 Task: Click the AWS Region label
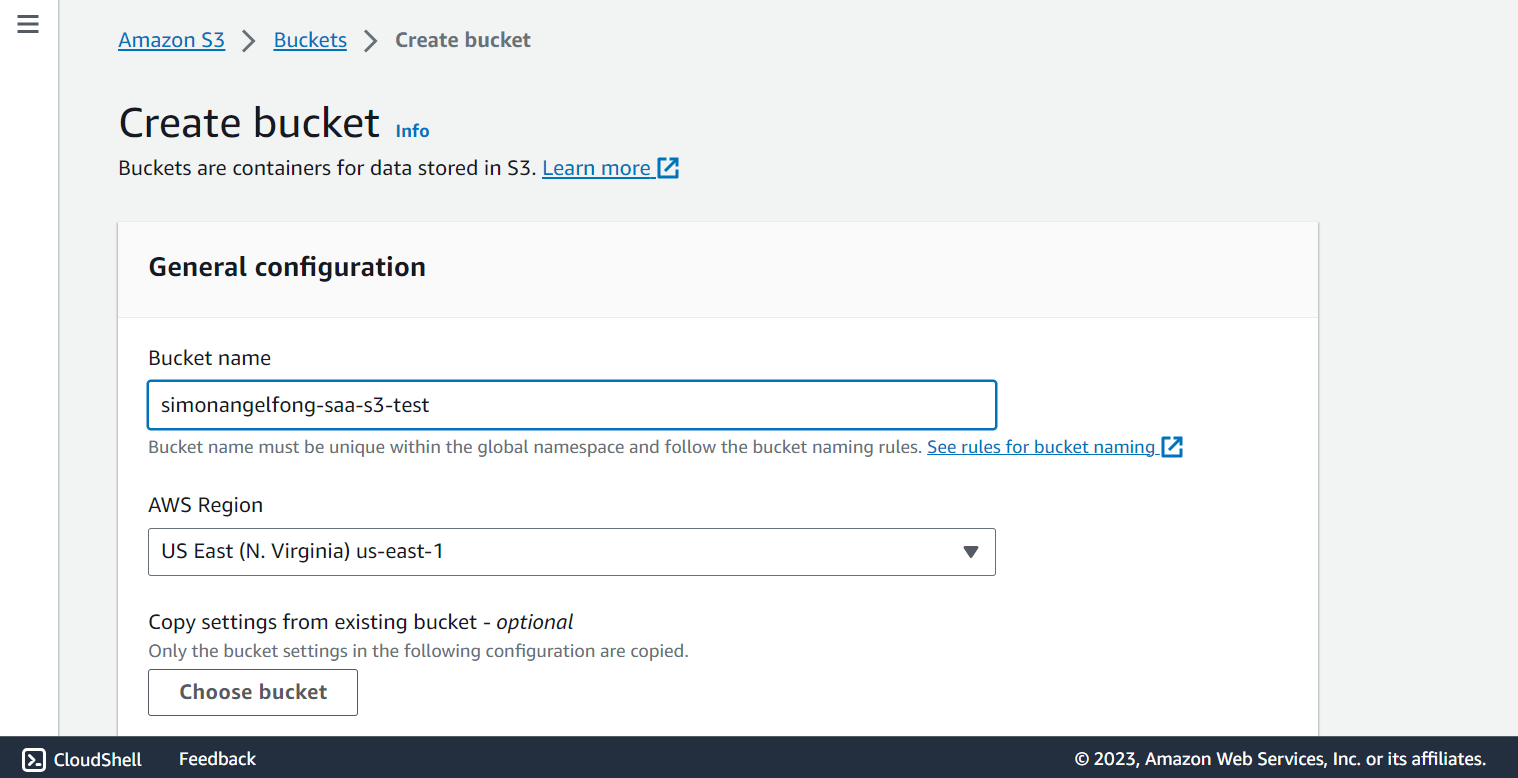(206, 505)
